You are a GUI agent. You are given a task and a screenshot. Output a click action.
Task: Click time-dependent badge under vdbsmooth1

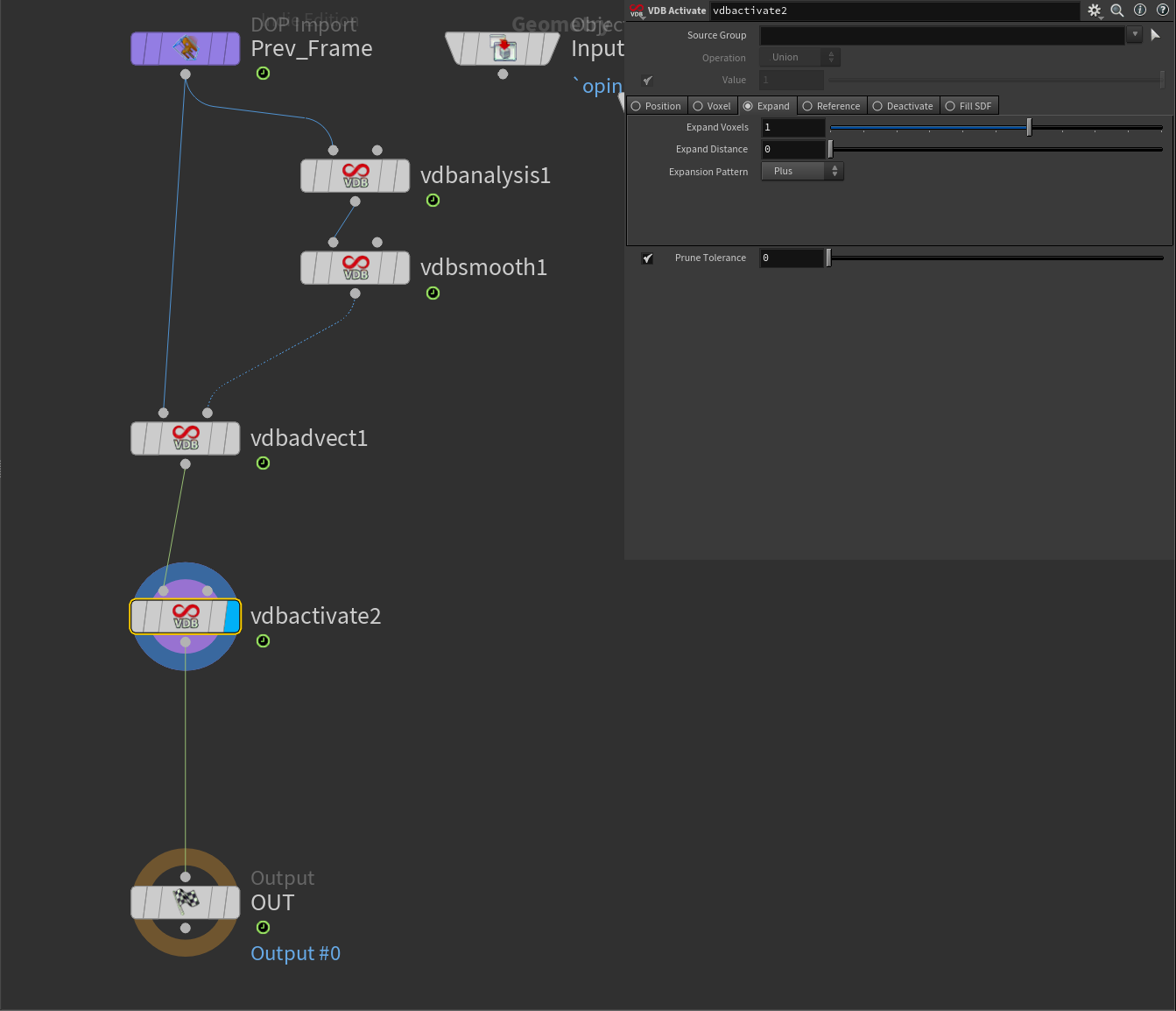(433, 293)
